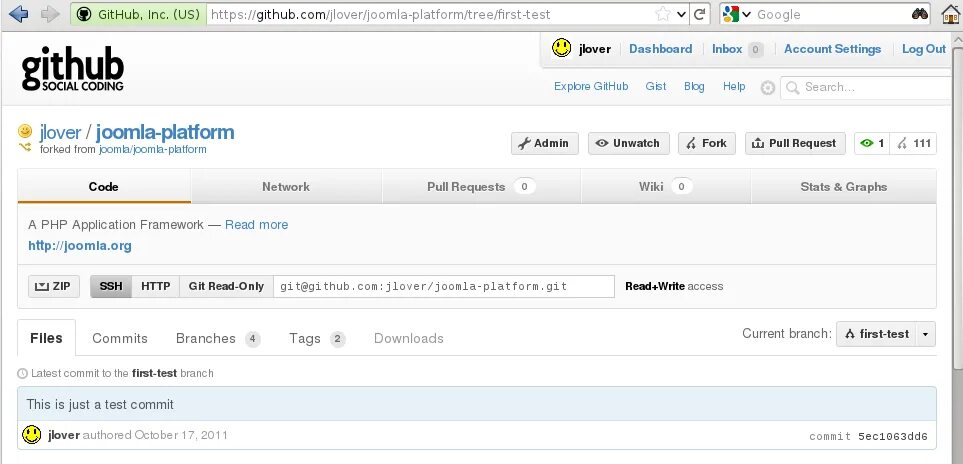Open the Downloads subtab

pyautogui.click(x=408, y=339)
